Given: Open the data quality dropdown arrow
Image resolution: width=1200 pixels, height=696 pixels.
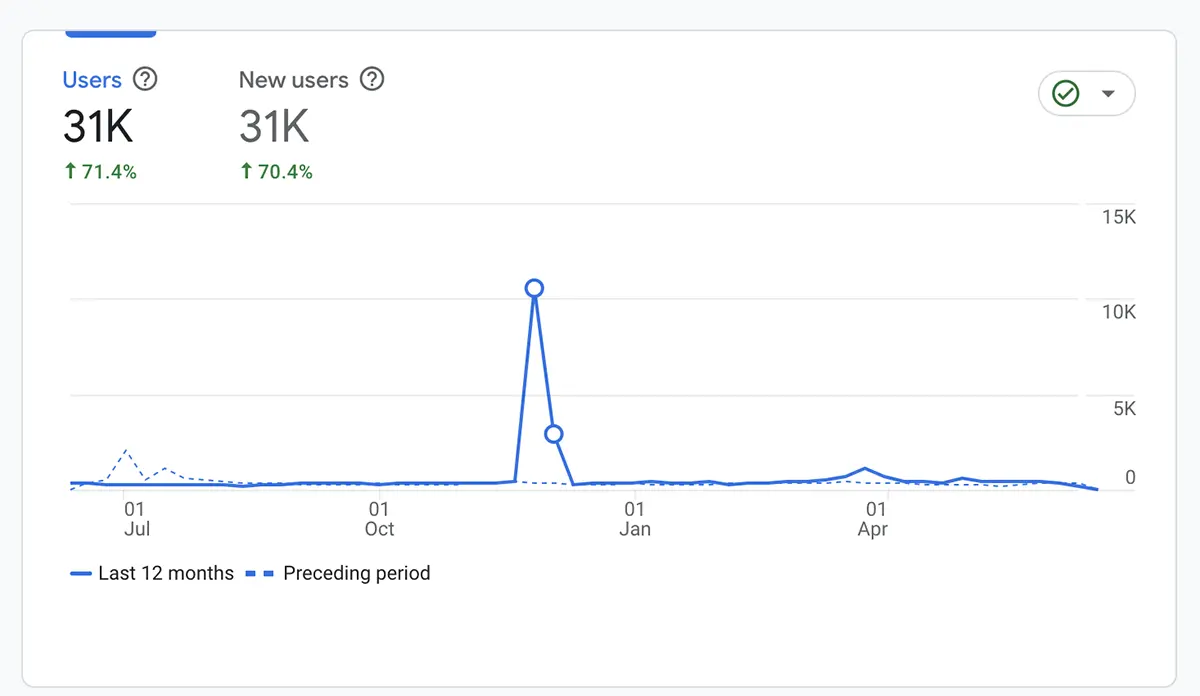Looking at the screenshot, I should tap(1109, 93).
